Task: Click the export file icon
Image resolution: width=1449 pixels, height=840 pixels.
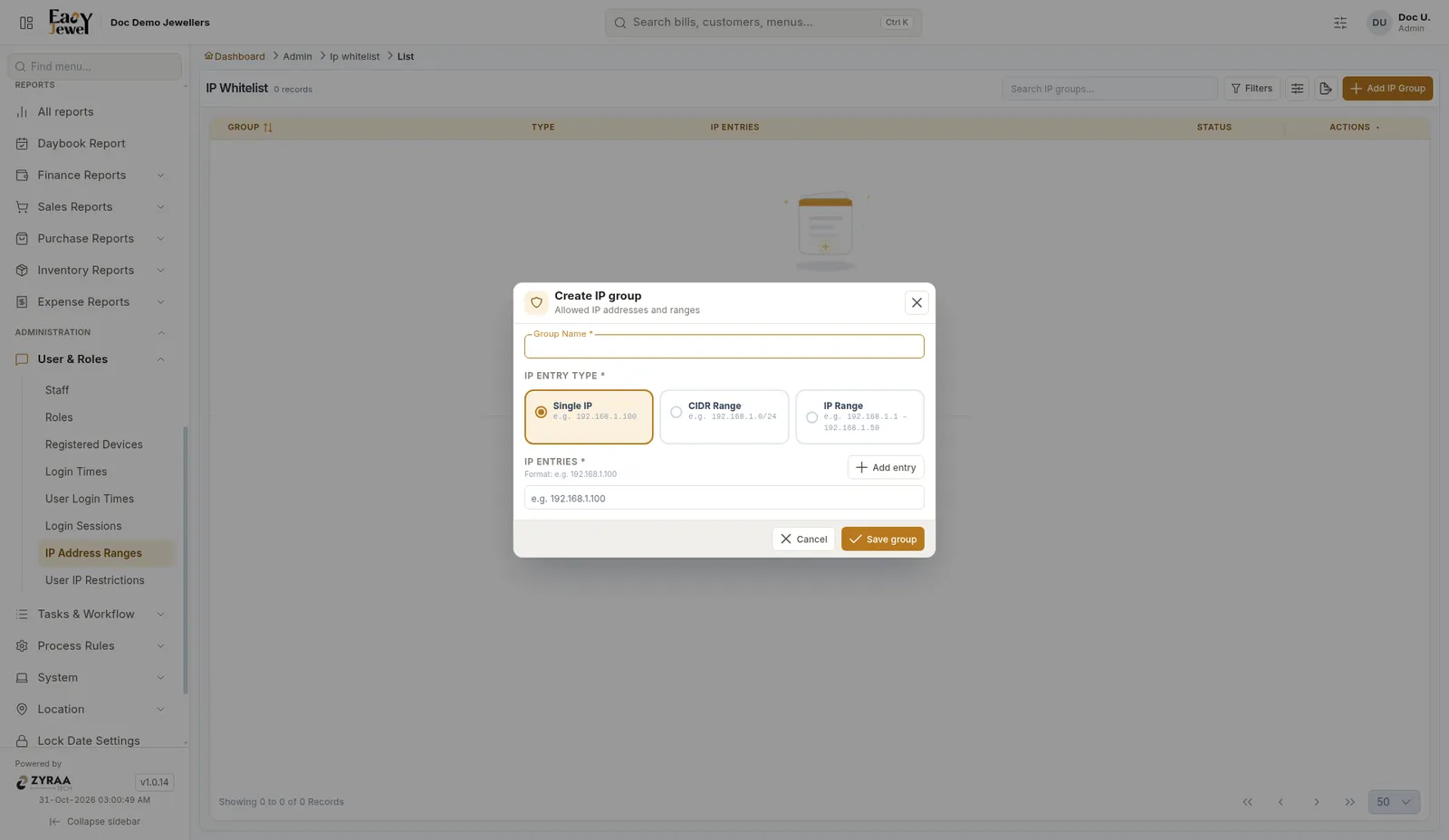Action: (1326, 89)
